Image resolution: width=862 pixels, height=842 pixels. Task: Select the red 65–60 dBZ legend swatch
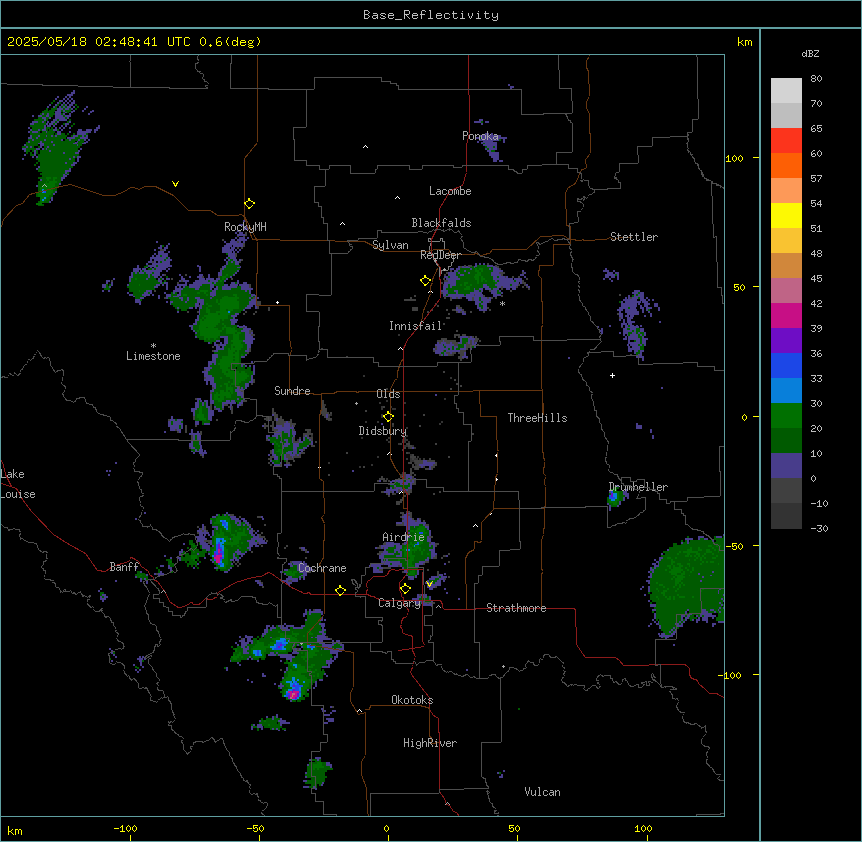[786, 140]
